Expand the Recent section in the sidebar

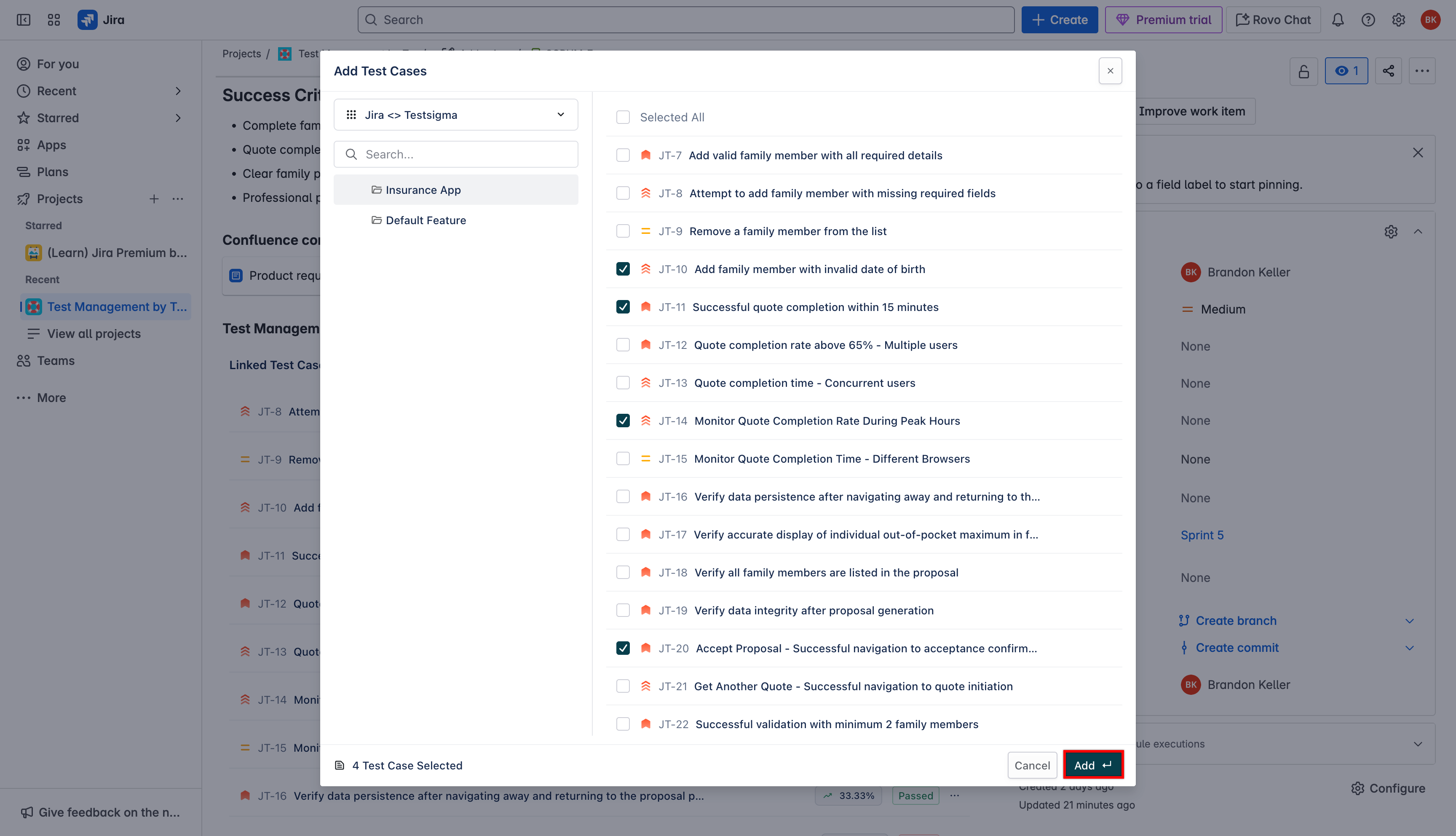coord(178,91)
